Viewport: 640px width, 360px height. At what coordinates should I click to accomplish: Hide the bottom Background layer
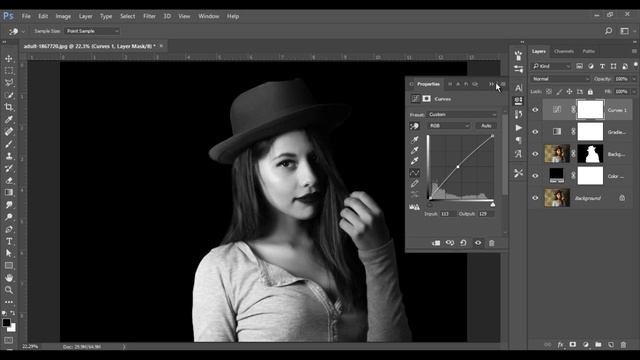tap(536, 198)
